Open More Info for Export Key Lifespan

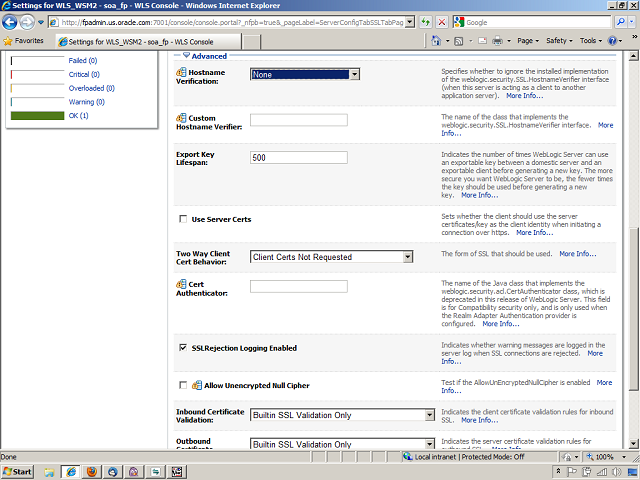tap(480, 195)
